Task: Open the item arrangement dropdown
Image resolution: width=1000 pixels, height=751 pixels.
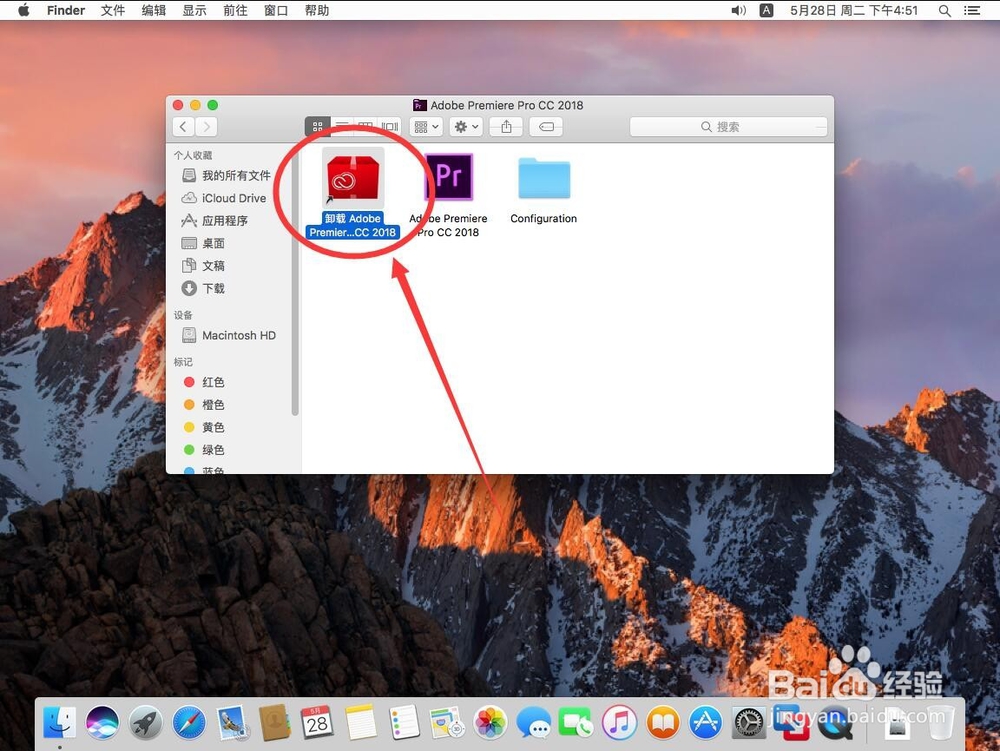Action: click(x=426, y=127)
